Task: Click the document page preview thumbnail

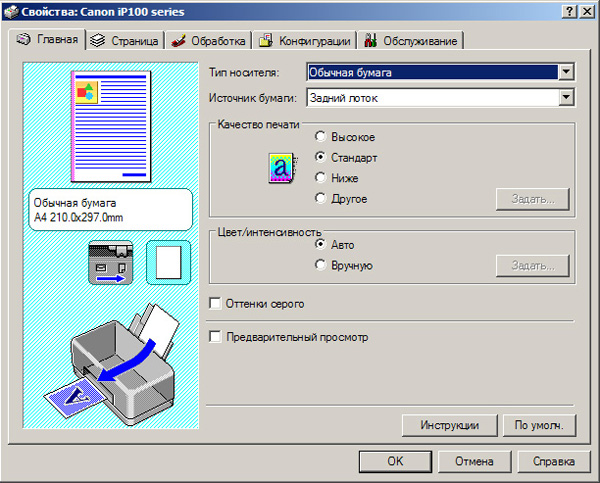Action: tap(111, 127)
